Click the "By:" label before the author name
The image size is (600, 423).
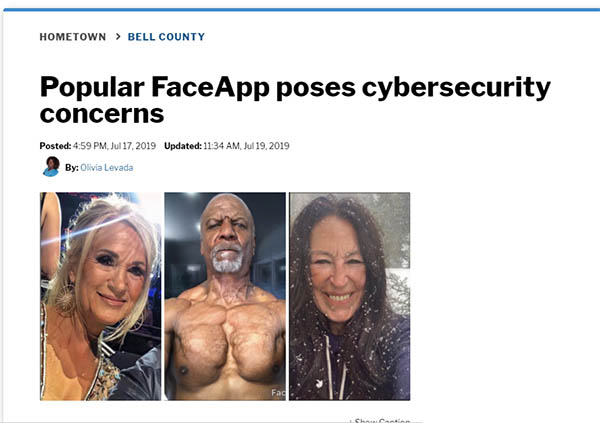(72, 168)
